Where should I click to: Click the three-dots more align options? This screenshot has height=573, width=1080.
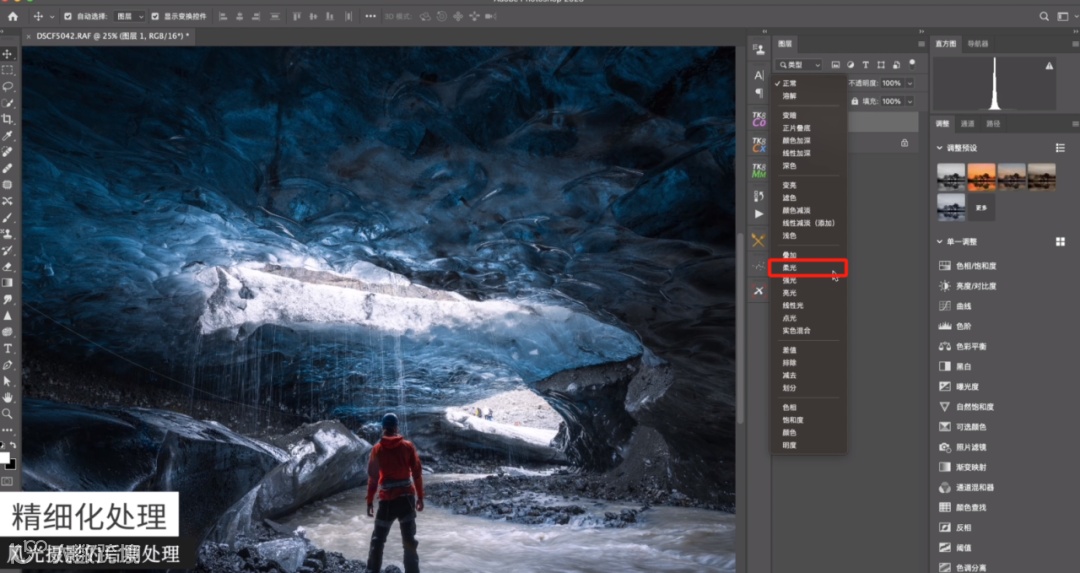click(x=371, y=16)
